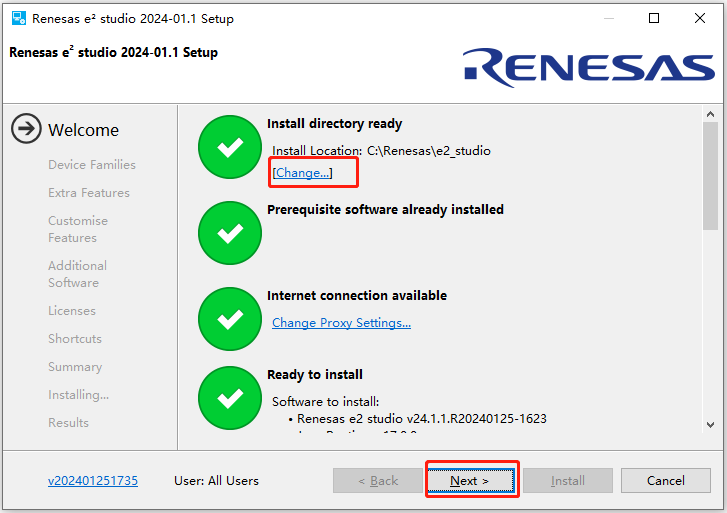The width and height of the screenshot is (727, 513).
Task: Select Summary step in sidebar
Action: coord(75,367)
